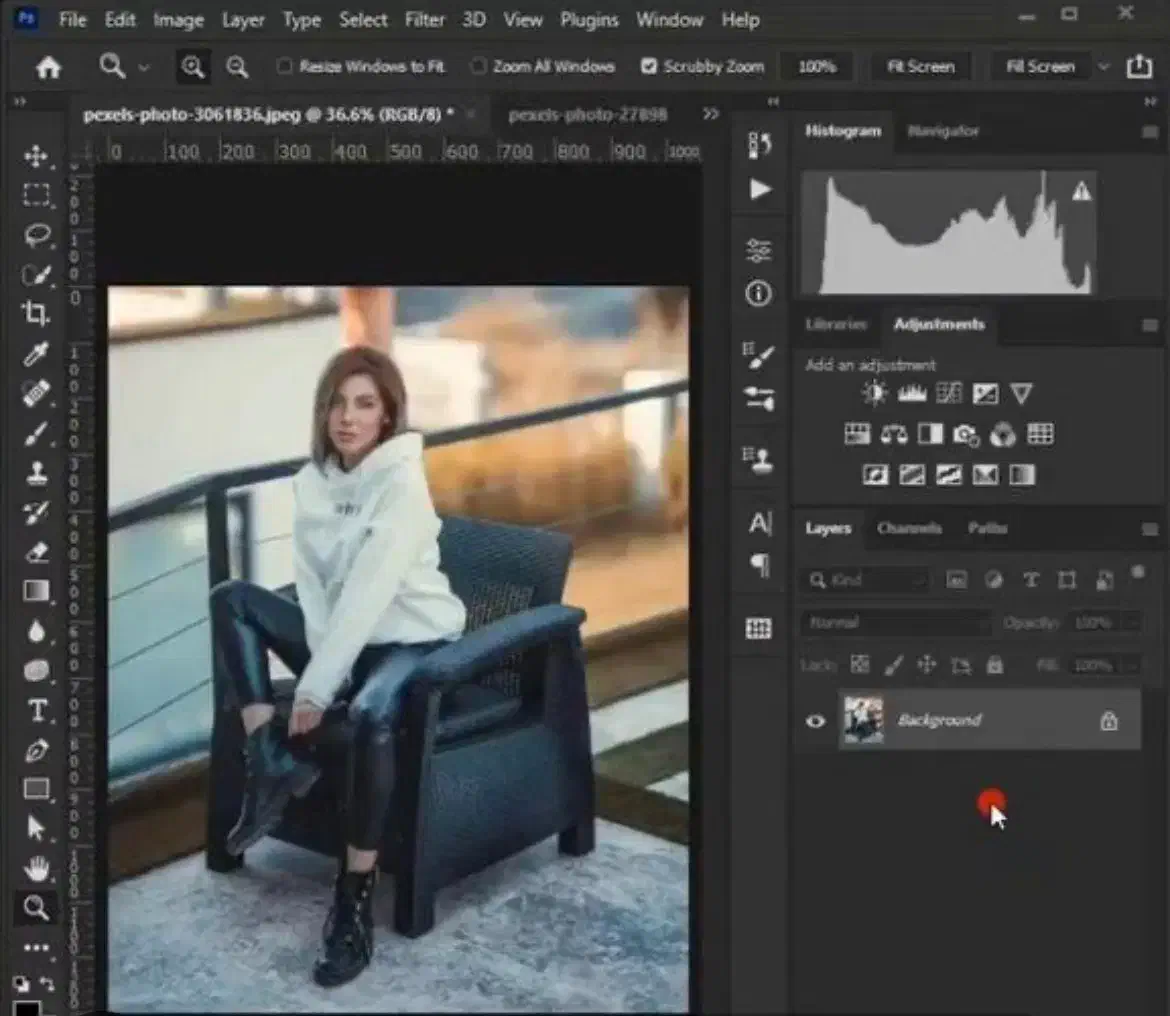The height and width of the screenshot is (1016, 1170).
Task: Select the Lasso tool
Action: coord(36,235)
